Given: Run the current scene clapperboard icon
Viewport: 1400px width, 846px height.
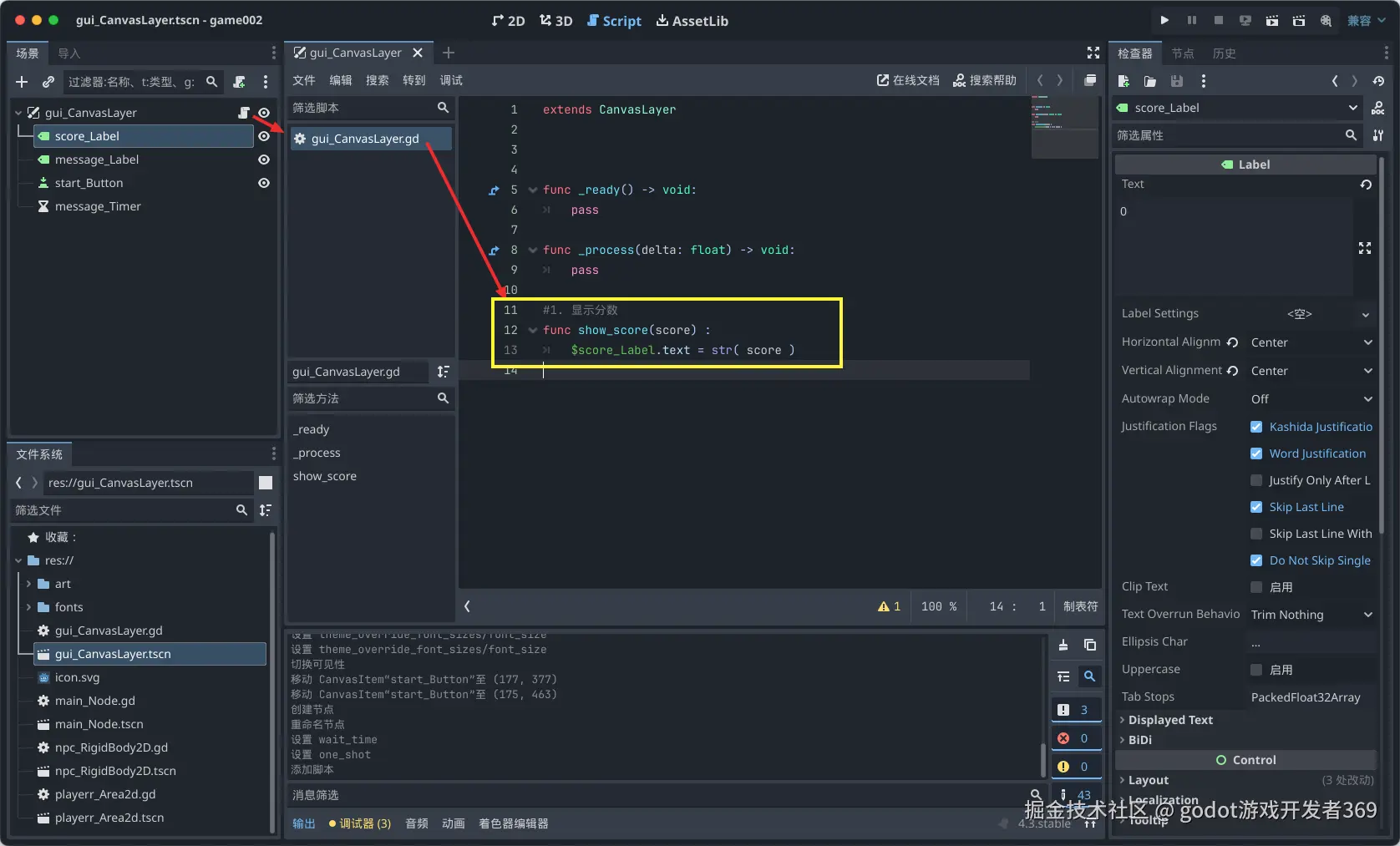Looking at the screenshot, I should pos(1272,20).
